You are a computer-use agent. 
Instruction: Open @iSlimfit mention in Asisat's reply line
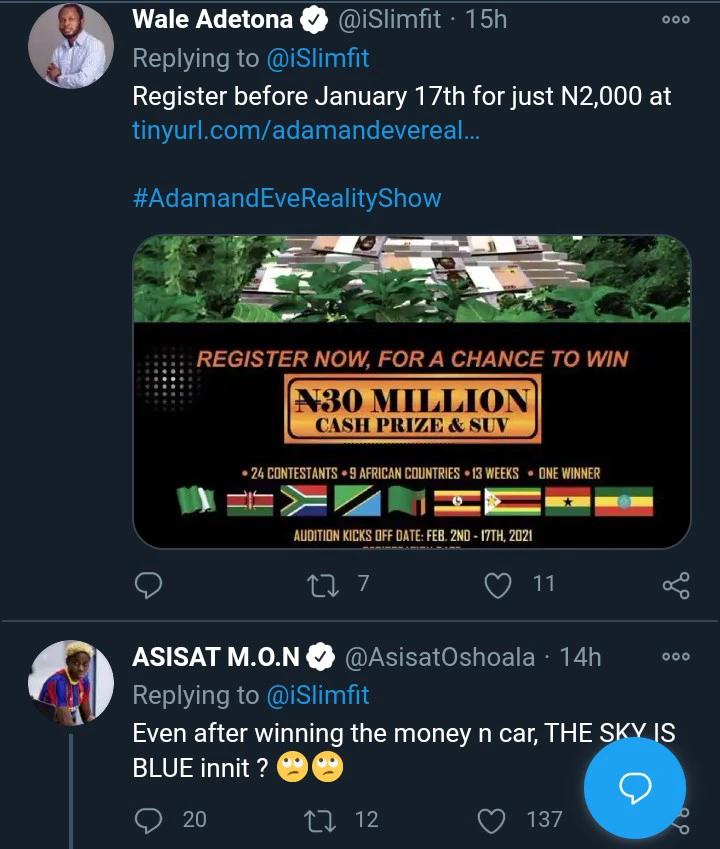click(x=316, y=694)
